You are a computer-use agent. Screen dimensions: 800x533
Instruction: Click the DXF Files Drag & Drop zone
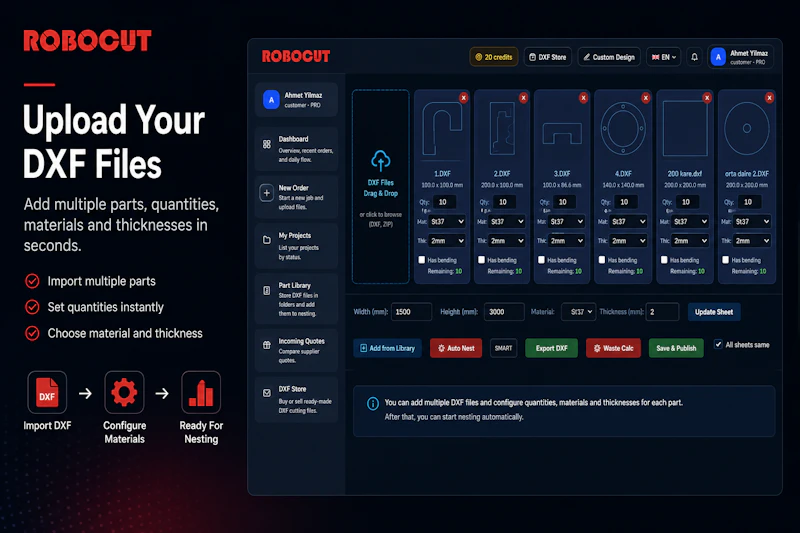pos(381,186)
